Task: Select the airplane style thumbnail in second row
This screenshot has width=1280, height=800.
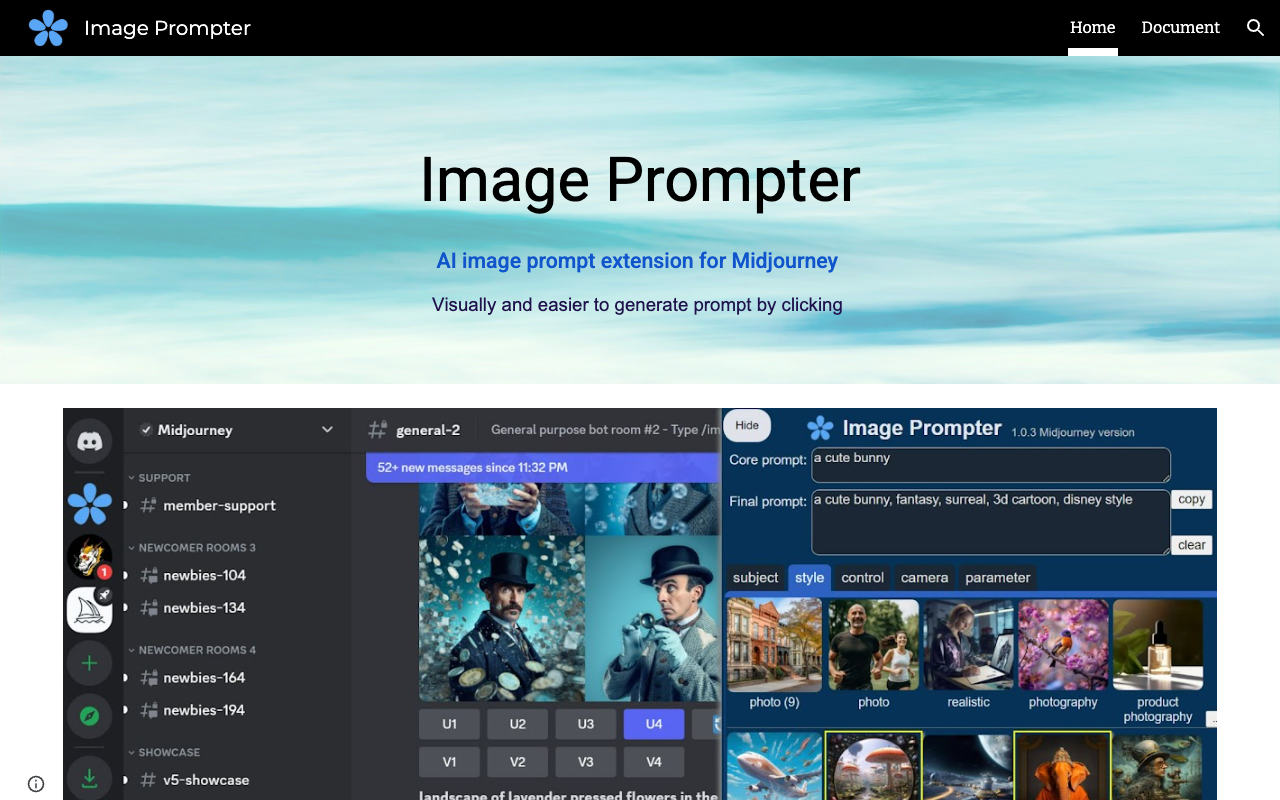Action: click(775, 766)
